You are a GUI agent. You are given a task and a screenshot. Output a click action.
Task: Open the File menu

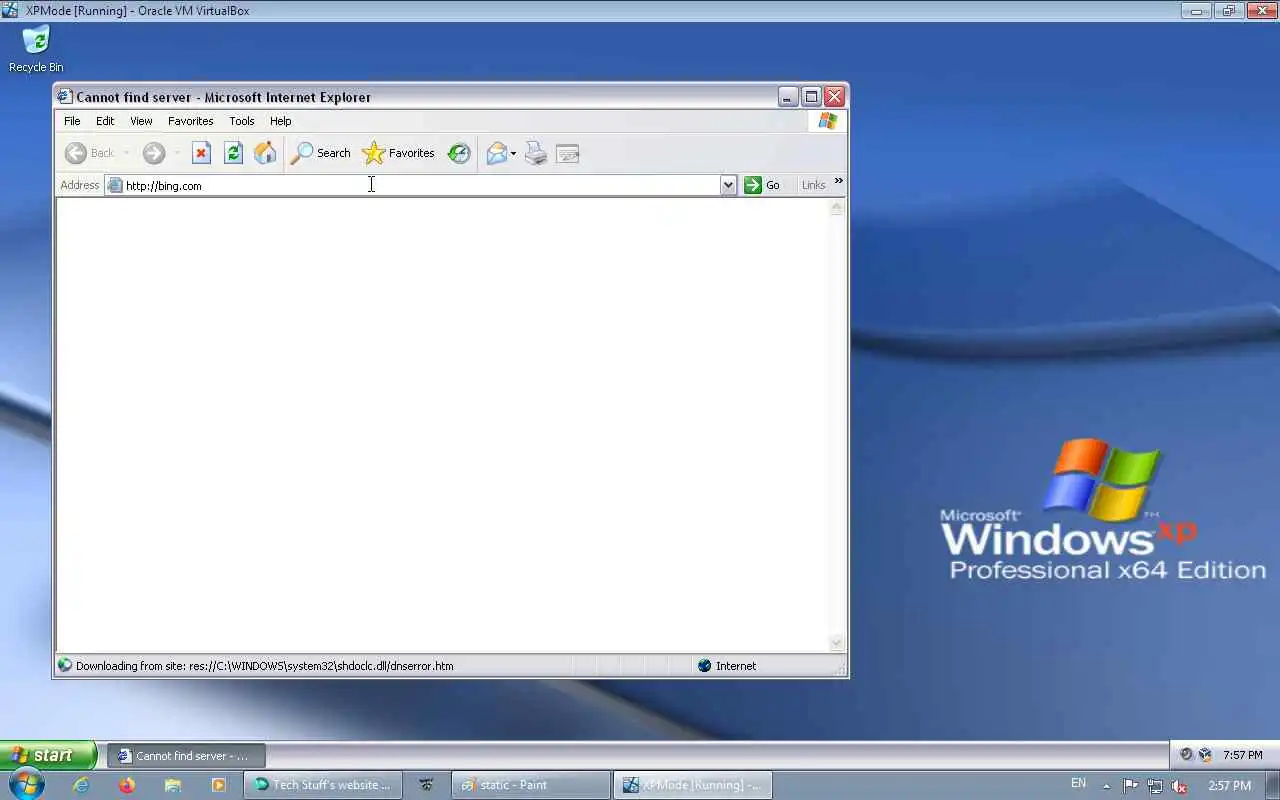tap(72, 121)
